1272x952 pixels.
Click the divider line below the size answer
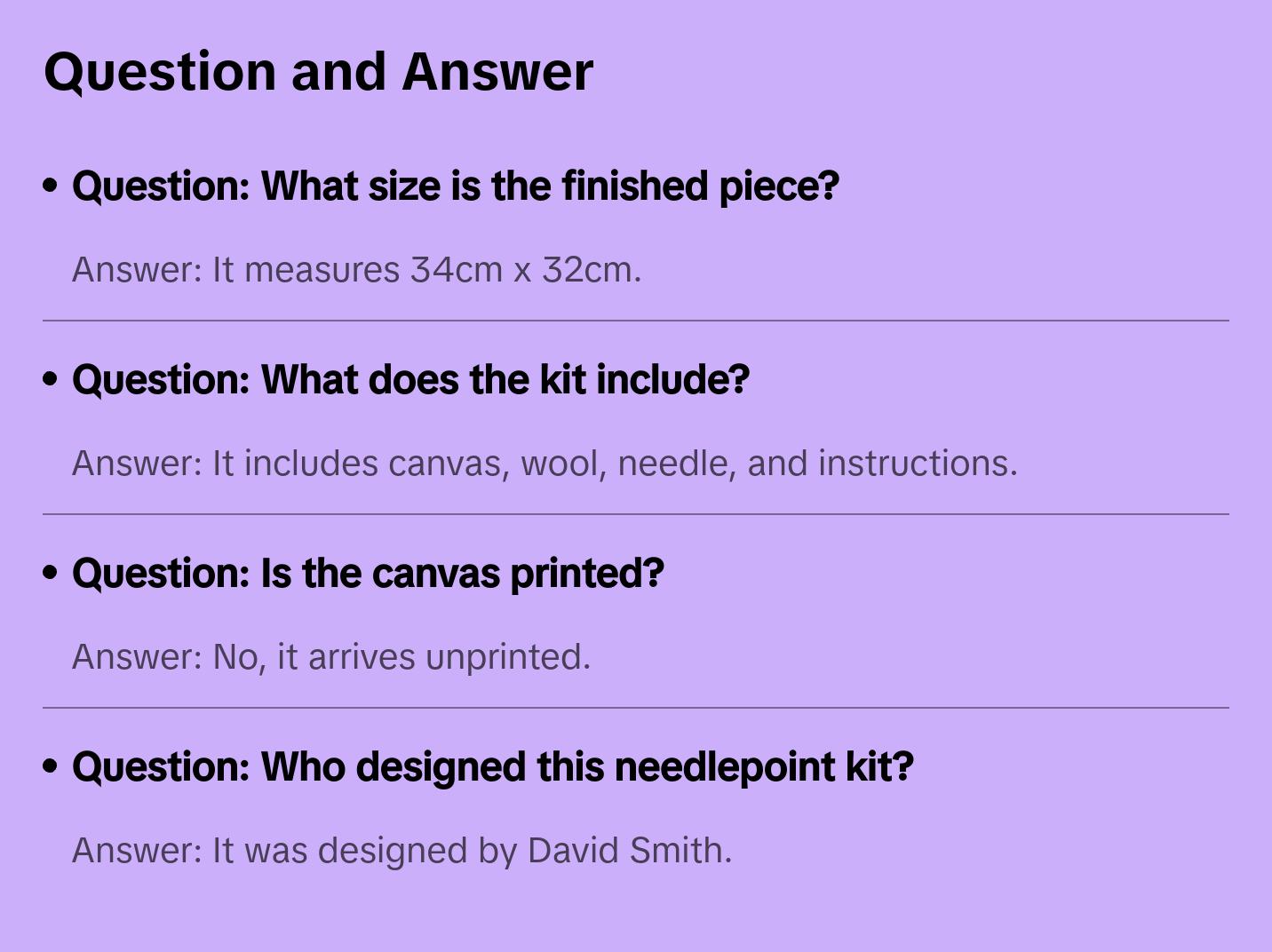tap(636, 321)
